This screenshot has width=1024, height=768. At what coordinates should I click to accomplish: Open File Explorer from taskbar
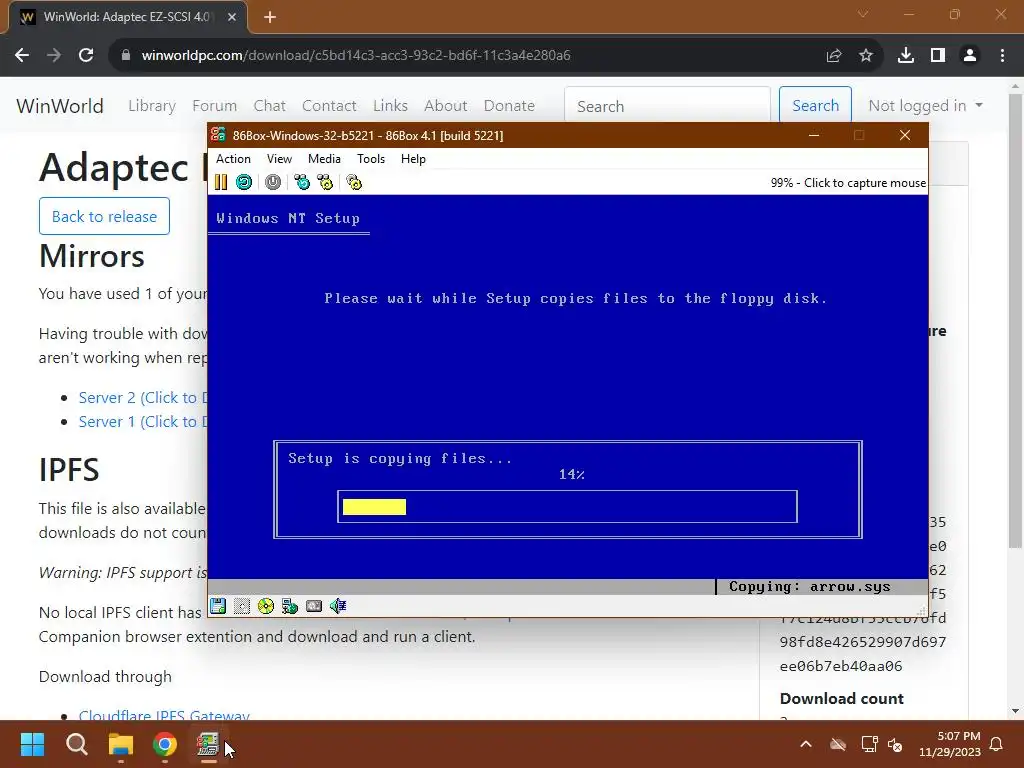(x=121, y=744)
